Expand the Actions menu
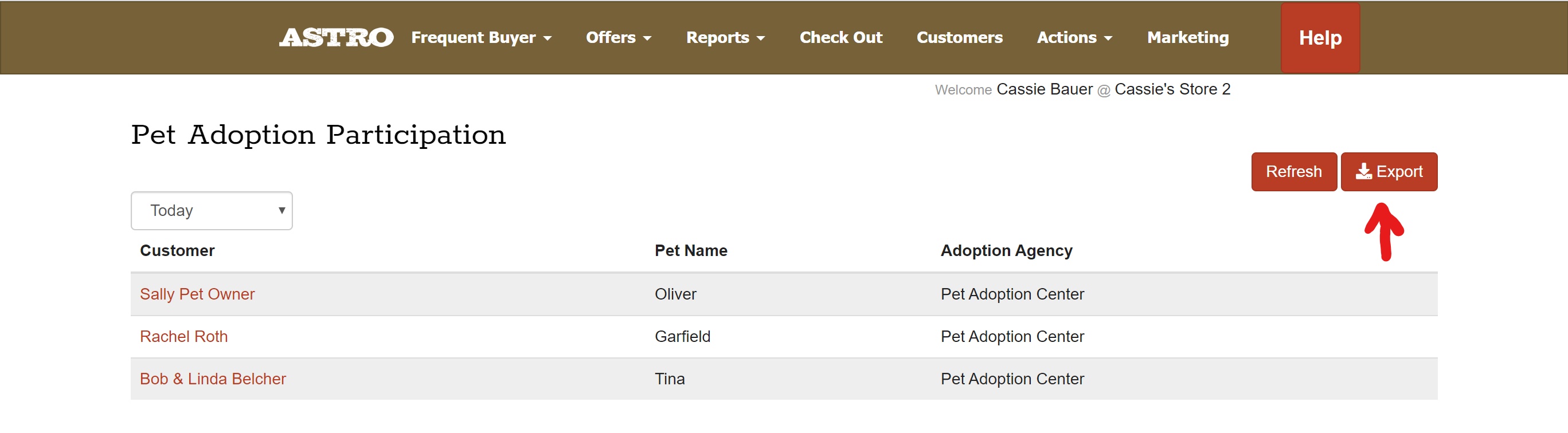 coord(1074,38)
